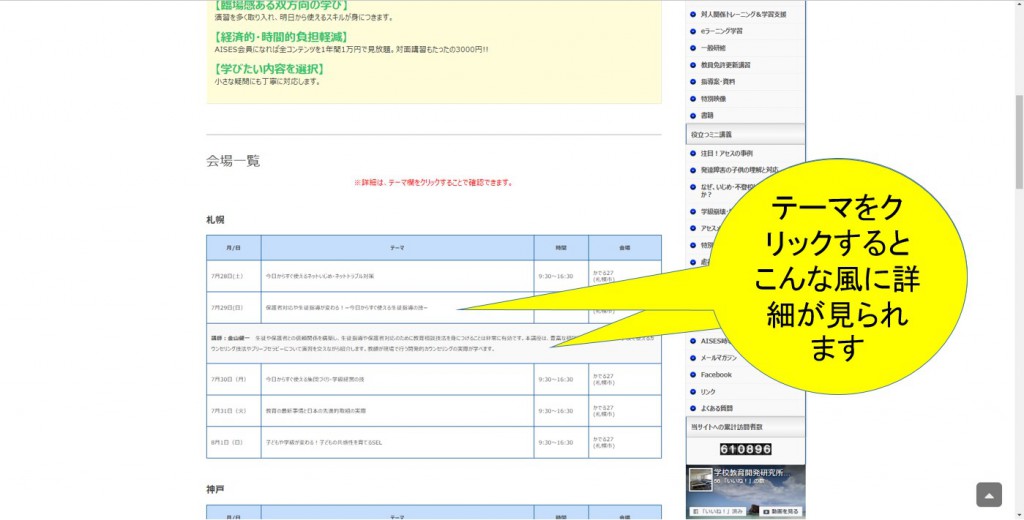Click the page vertical scrollbar thumb

click(x=1019, y=141)
